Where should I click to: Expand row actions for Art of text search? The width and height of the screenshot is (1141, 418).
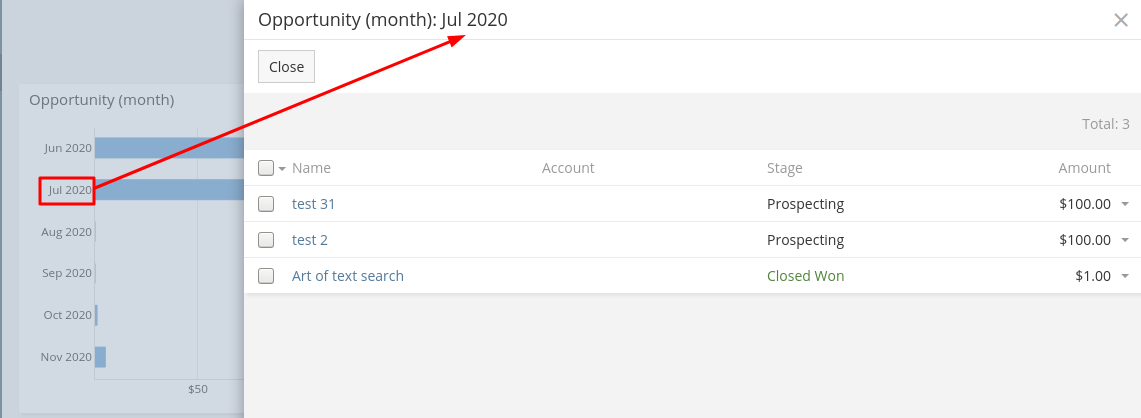coord(1125,276)
